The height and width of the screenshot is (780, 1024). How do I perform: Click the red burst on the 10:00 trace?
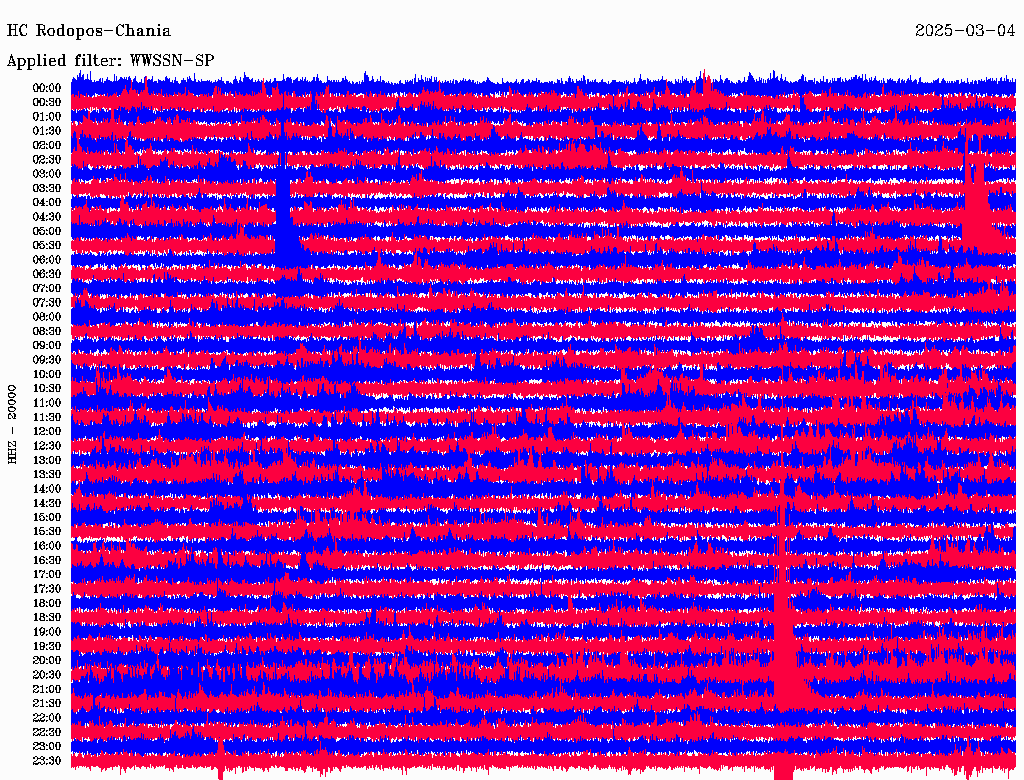(x=654, y=381)
